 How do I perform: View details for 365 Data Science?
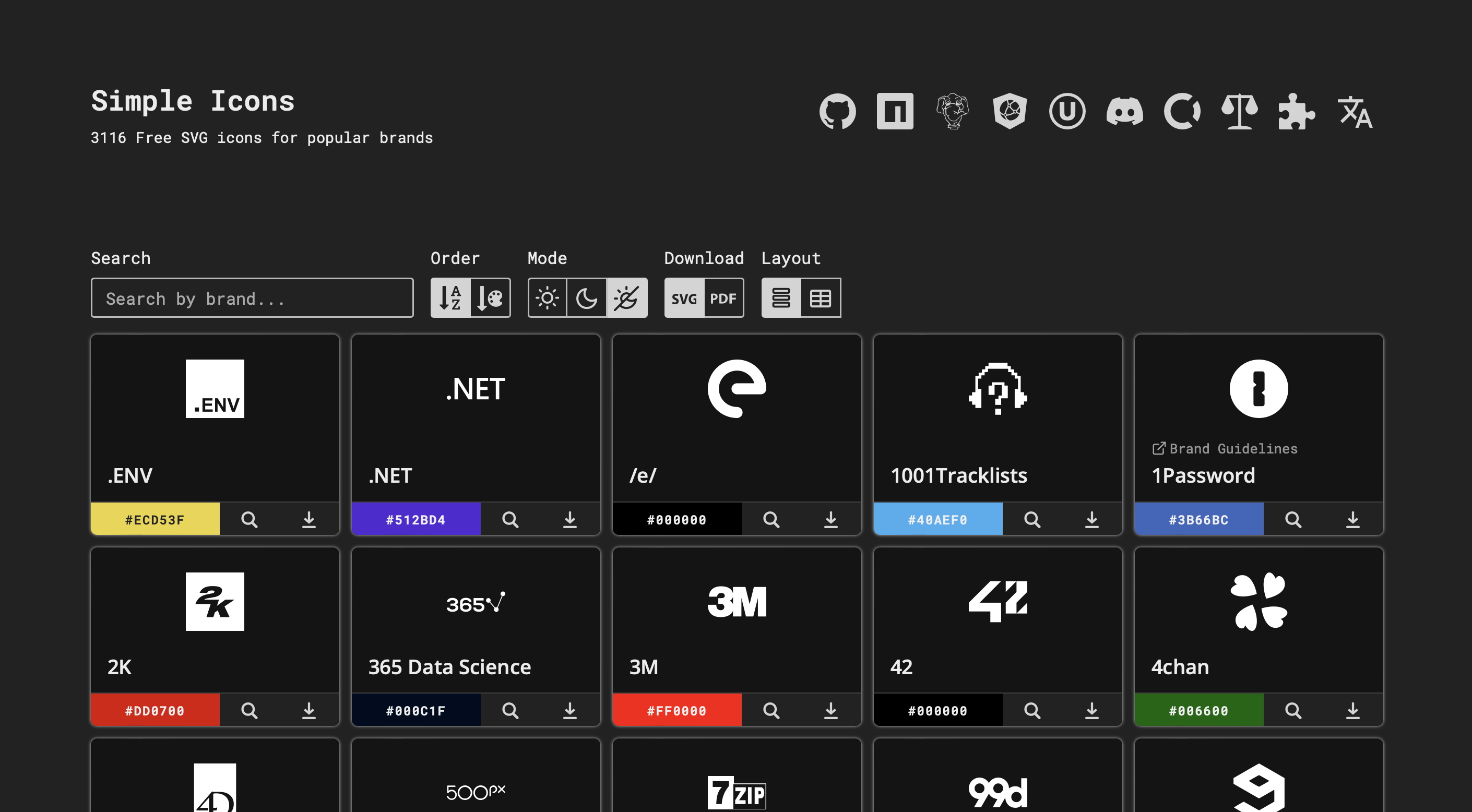click(x=511, y=710)
